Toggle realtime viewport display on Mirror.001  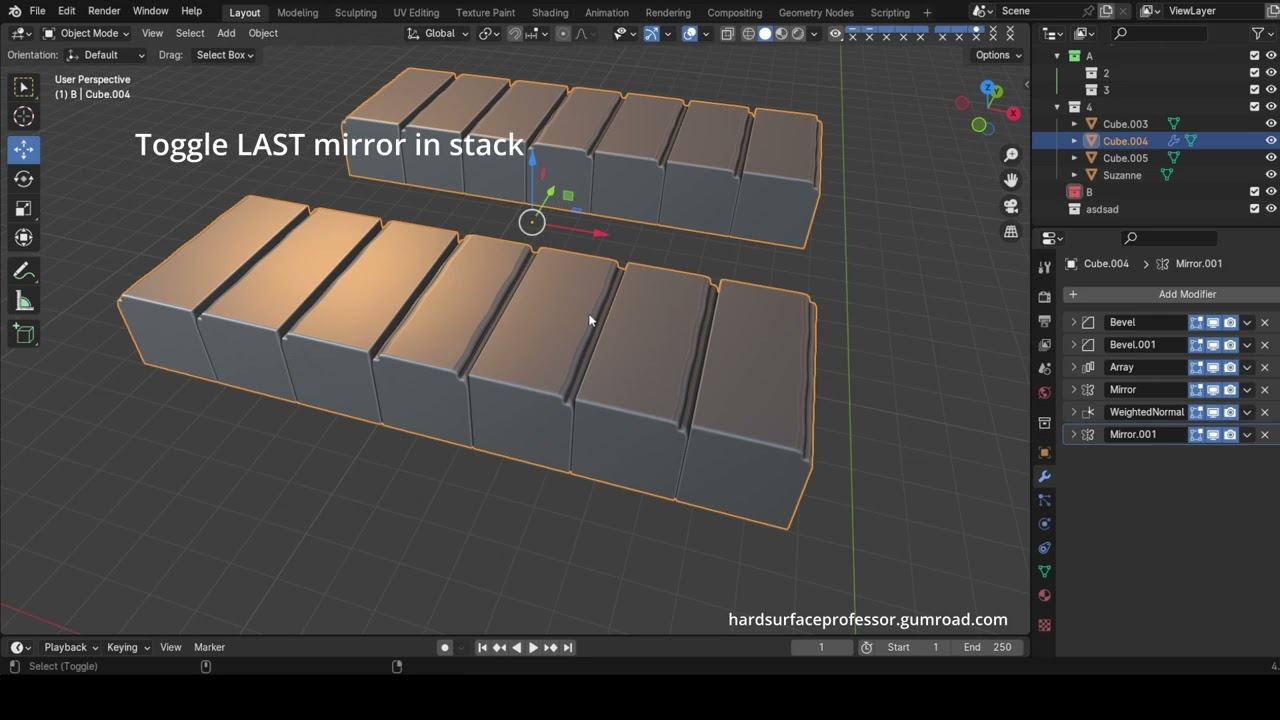pyautogui.click(x=1213, y=435)
